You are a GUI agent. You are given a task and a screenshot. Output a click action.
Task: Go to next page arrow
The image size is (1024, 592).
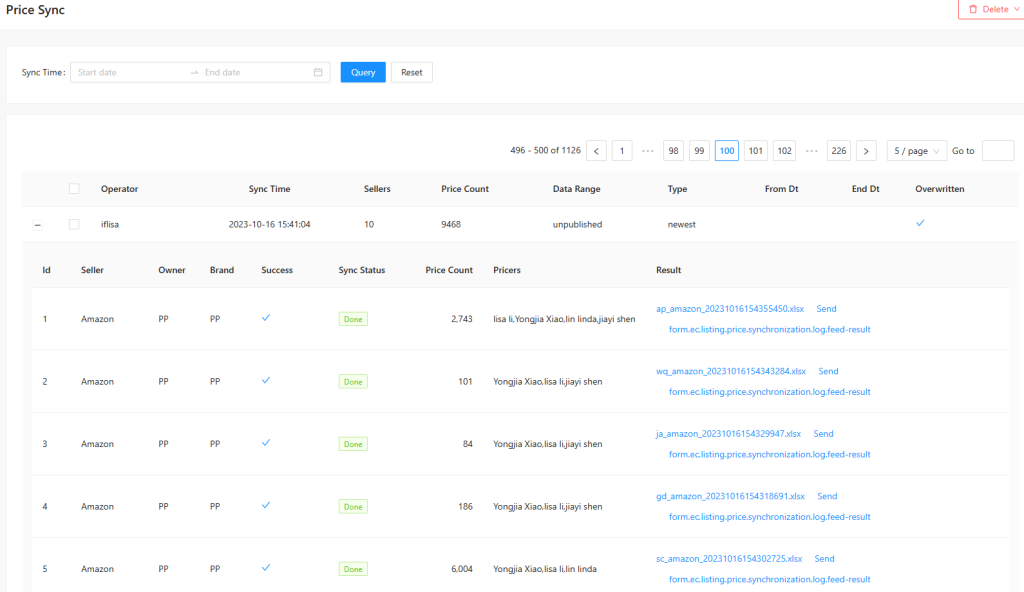tap(866, 151)
